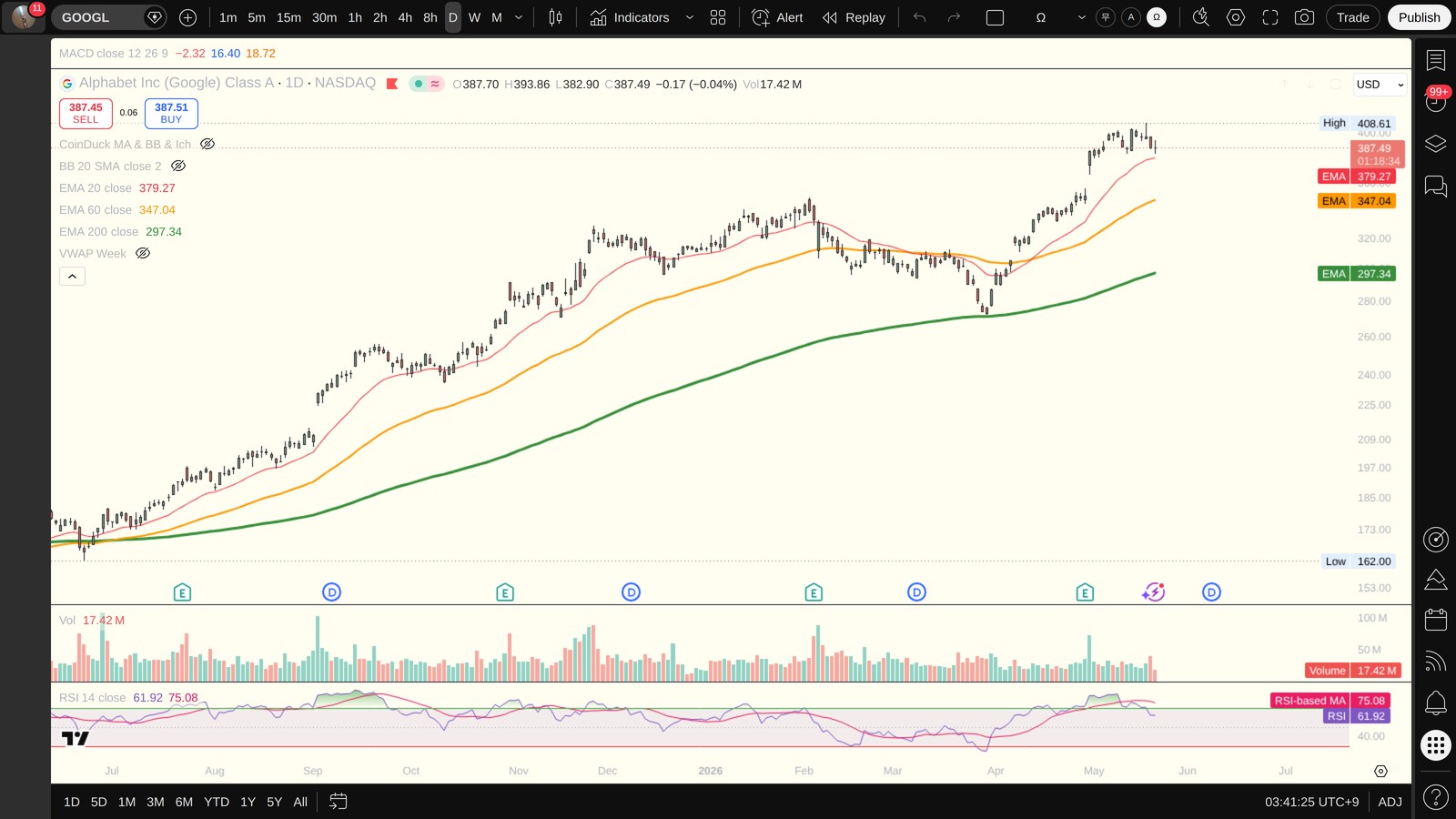Viewport: 1456px width, 819px height.
Task: Click the 387.45 SELL button
Action: (x=86, y=113)
